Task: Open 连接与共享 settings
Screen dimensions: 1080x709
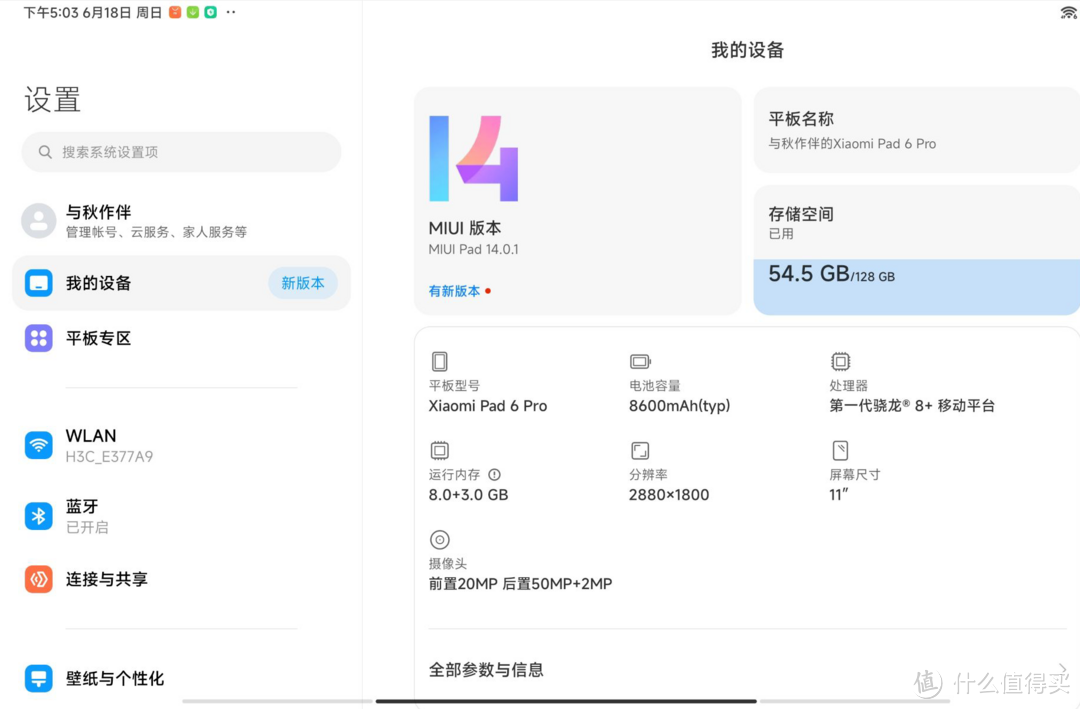Action: 181,579
